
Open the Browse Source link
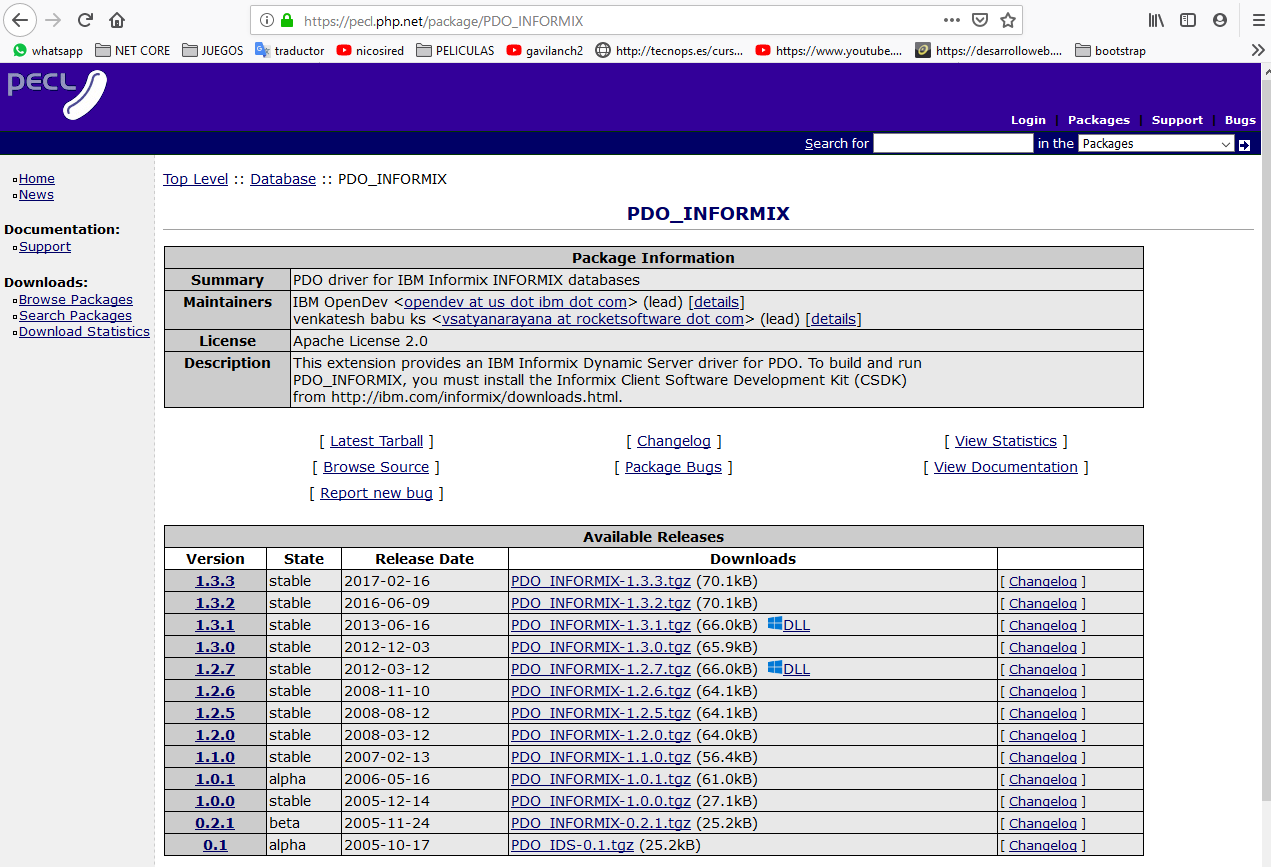(376, 467)
